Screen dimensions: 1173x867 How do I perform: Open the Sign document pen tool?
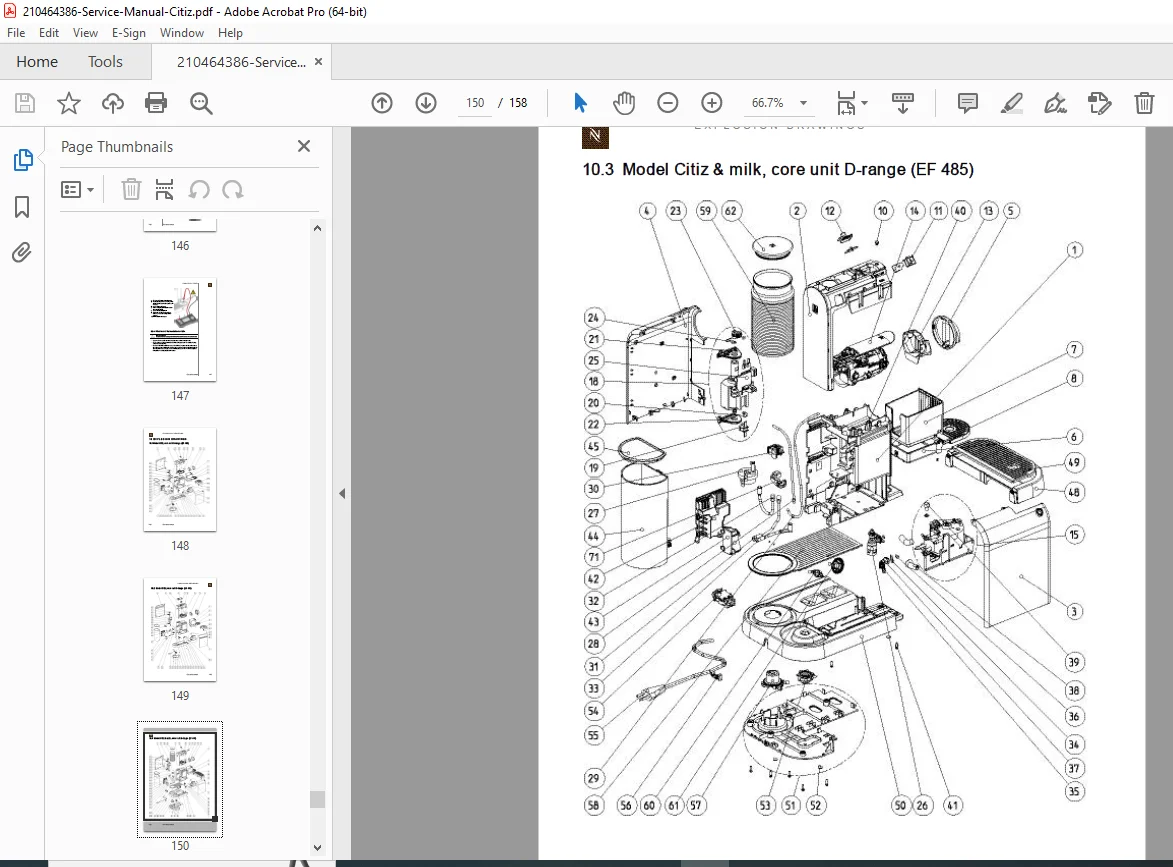[1056, 102]
